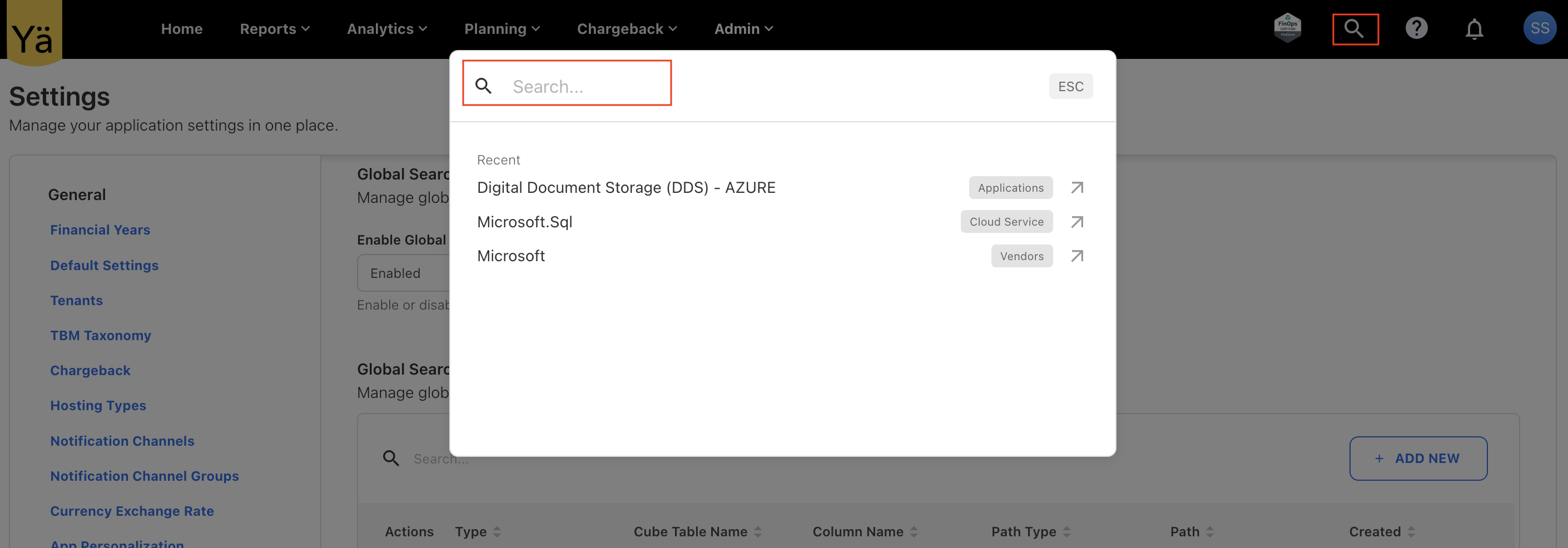1568x548 pixels.
Task: Open the Financial Years settings link
Action: click(101, 230)
